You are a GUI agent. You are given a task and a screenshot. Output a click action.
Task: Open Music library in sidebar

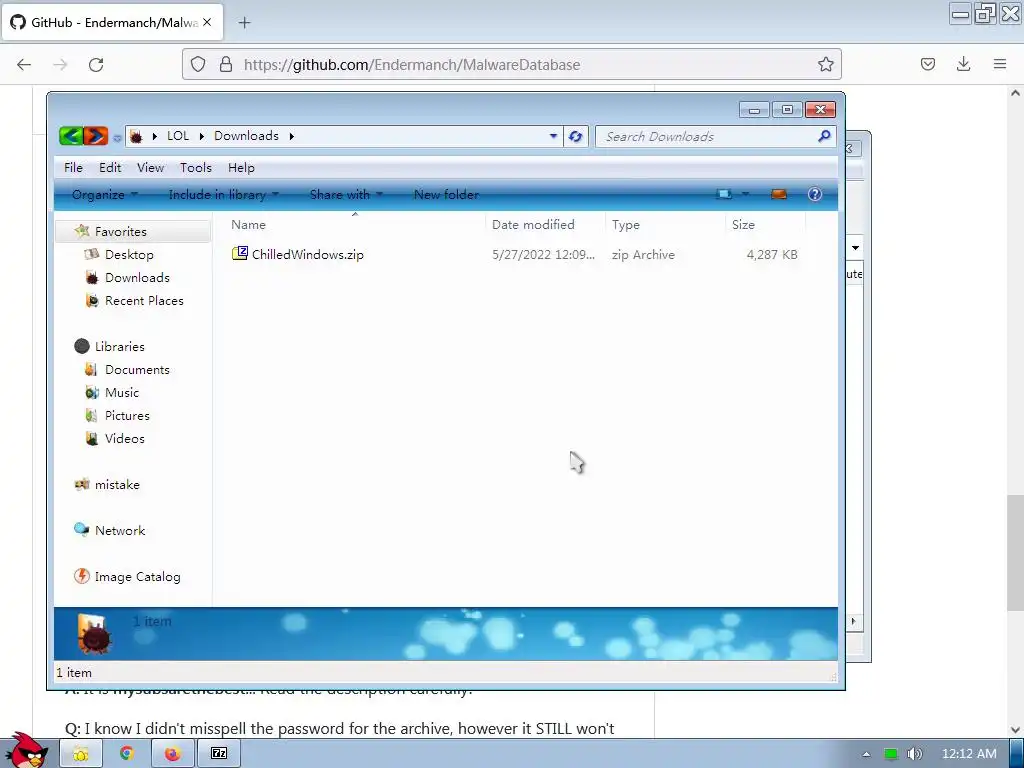[122, 392]
